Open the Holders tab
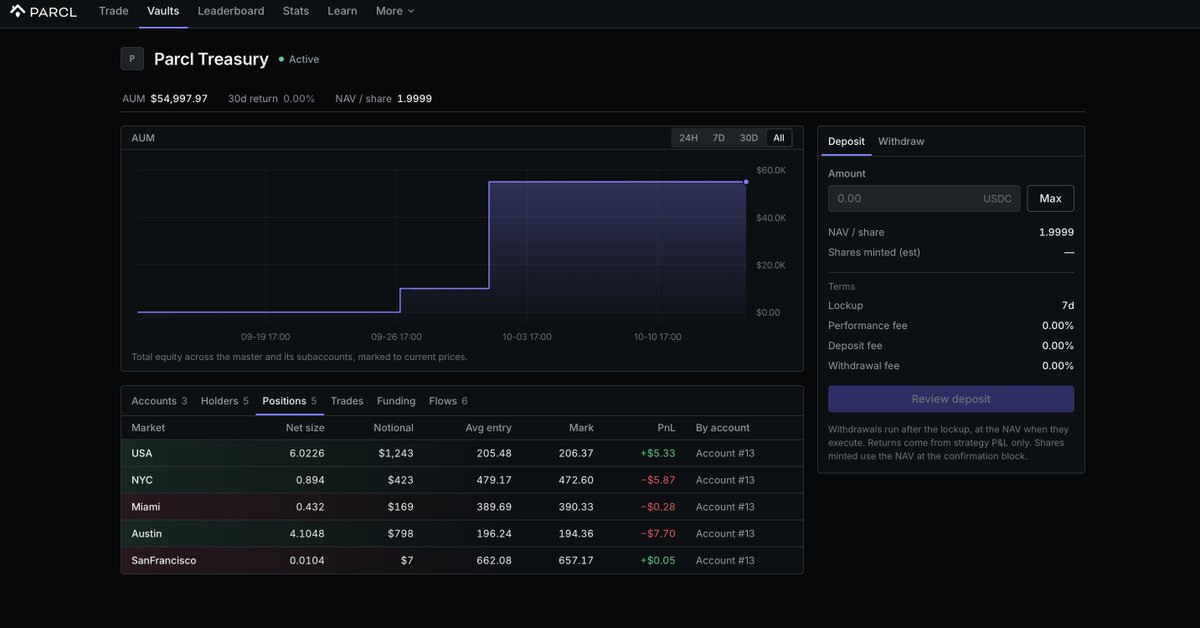The height and width of the screenshot is (628, 1200). coord(225,401)
